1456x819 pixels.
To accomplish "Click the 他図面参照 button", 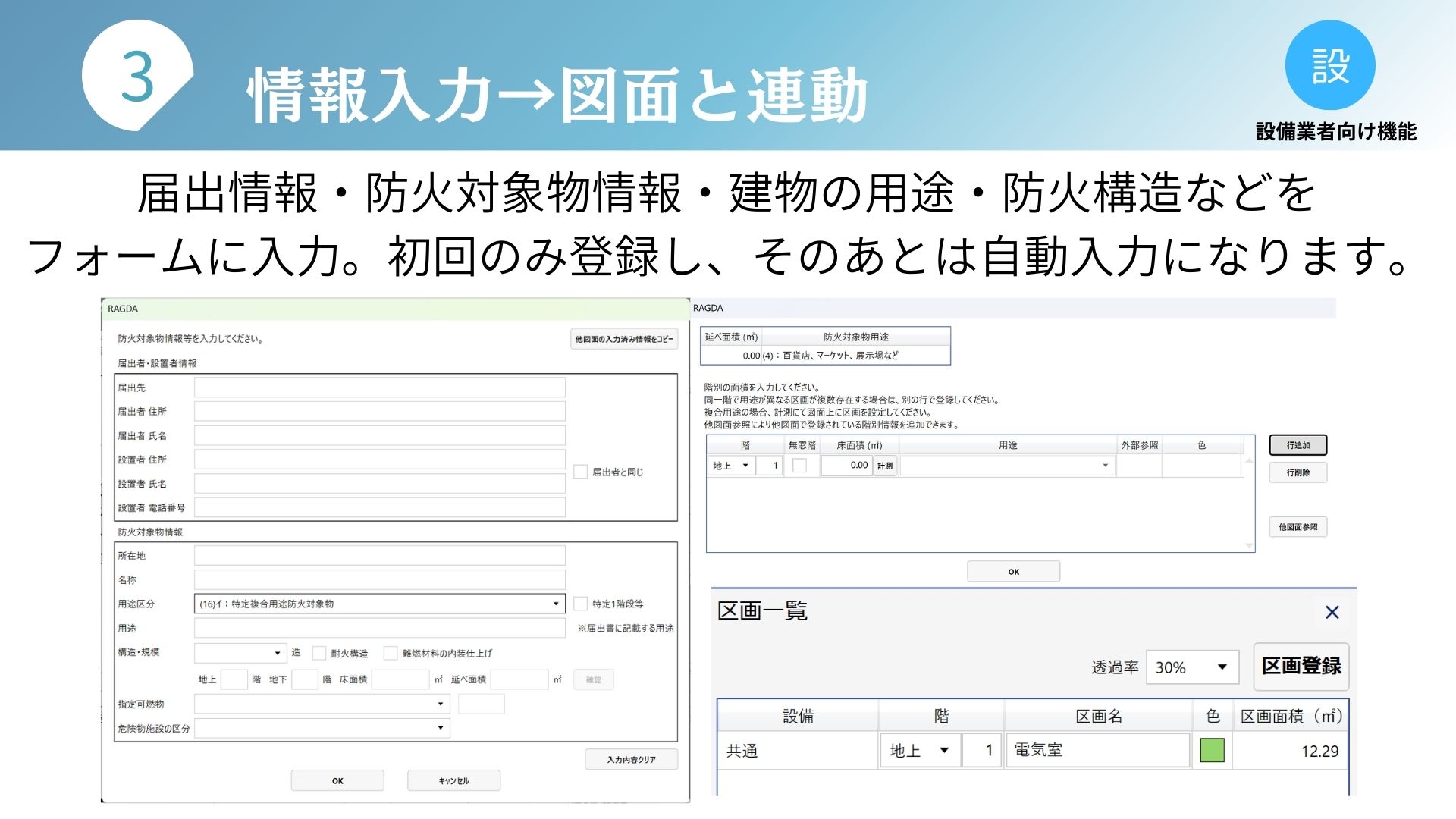I will tap(1298, 527).
